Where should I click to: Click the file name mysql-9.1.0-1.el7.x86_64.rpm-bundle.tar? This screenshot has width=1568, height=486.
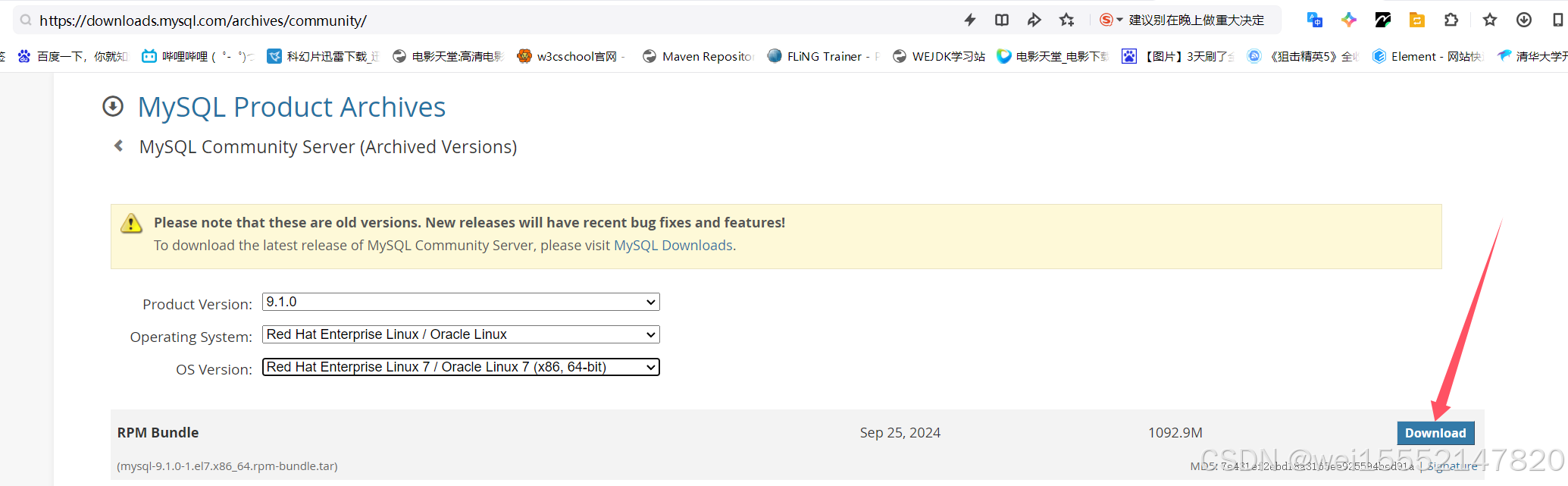[x=227, y=466]
